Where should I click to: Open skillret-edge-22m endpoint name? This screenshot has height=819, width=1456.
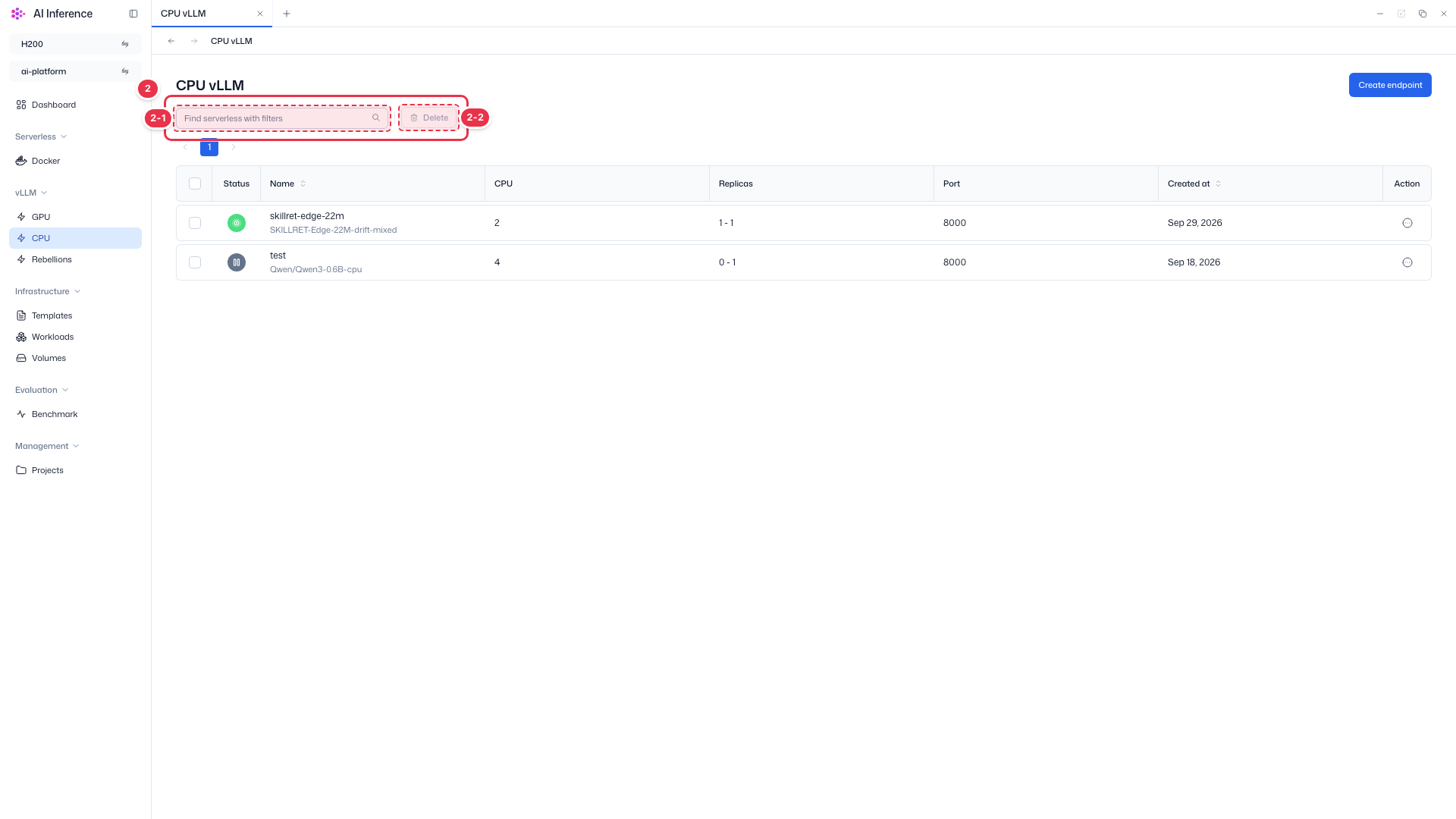click(x=307, y=216)
